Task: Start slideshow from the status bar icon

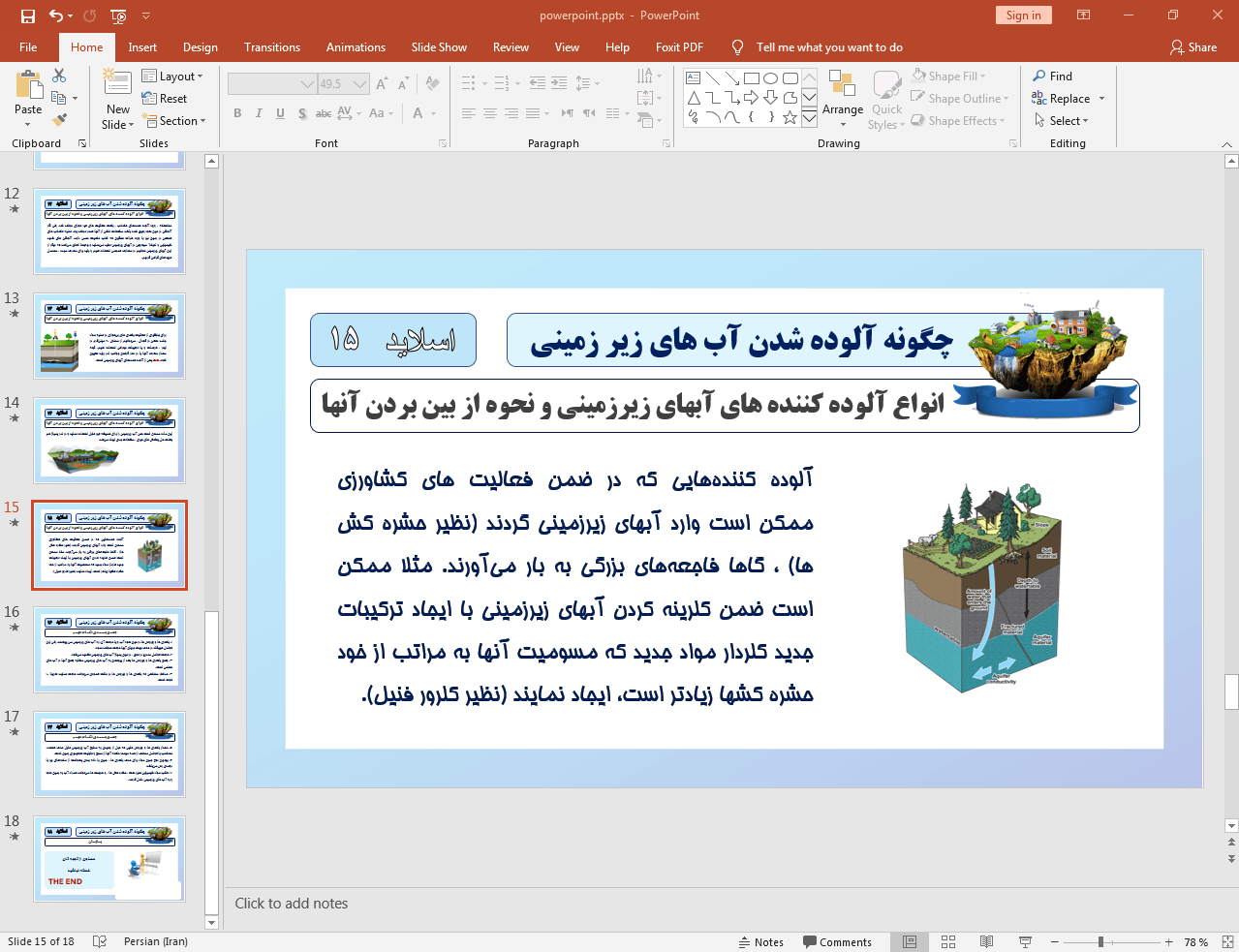Action: [x=1025, y=941]
